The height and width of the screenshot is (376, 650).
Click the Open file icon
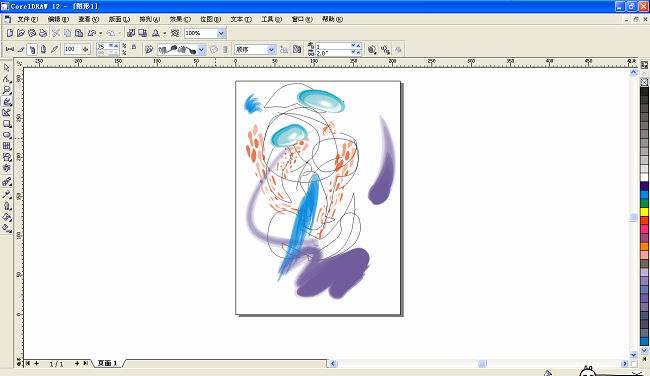[21, 33]
